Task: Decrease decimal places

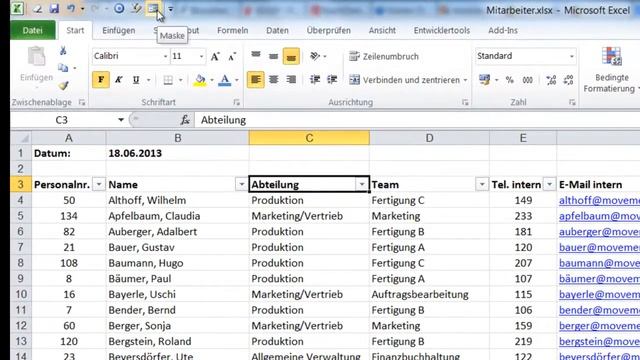Action: tap(569, 80)
